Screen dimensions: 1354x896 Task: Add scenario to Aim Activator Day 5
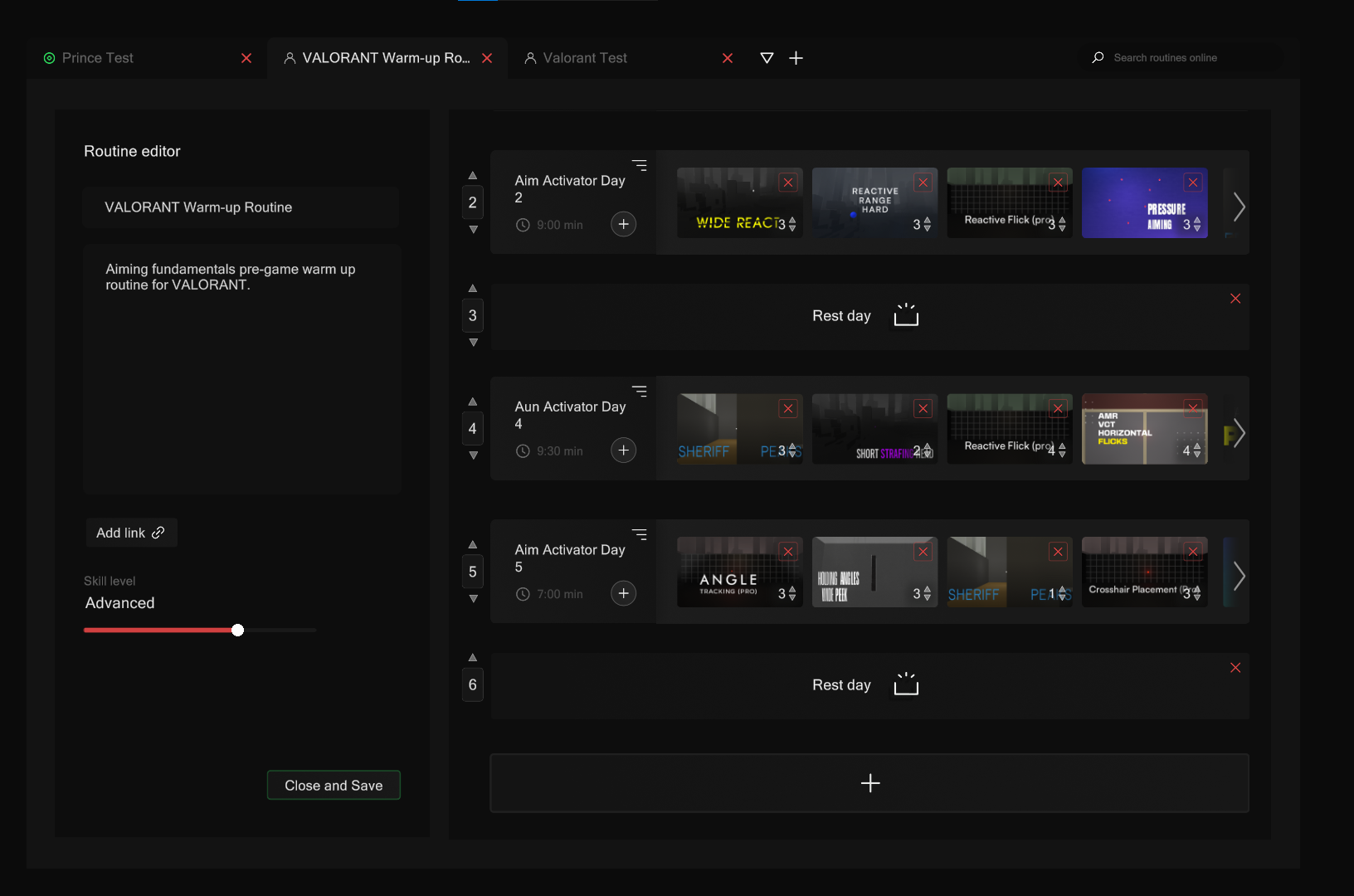pyautogui.click(x=623, y=593)
